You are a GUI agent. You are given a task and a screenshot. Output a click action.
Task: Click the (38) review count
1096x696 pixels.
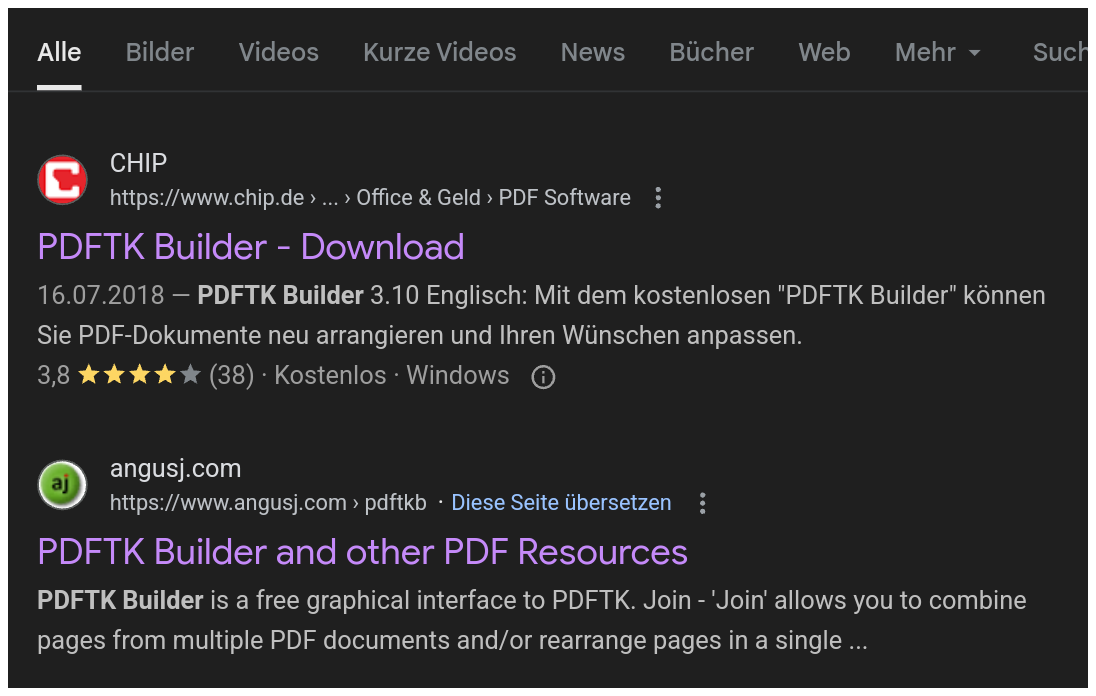(231, 375)
